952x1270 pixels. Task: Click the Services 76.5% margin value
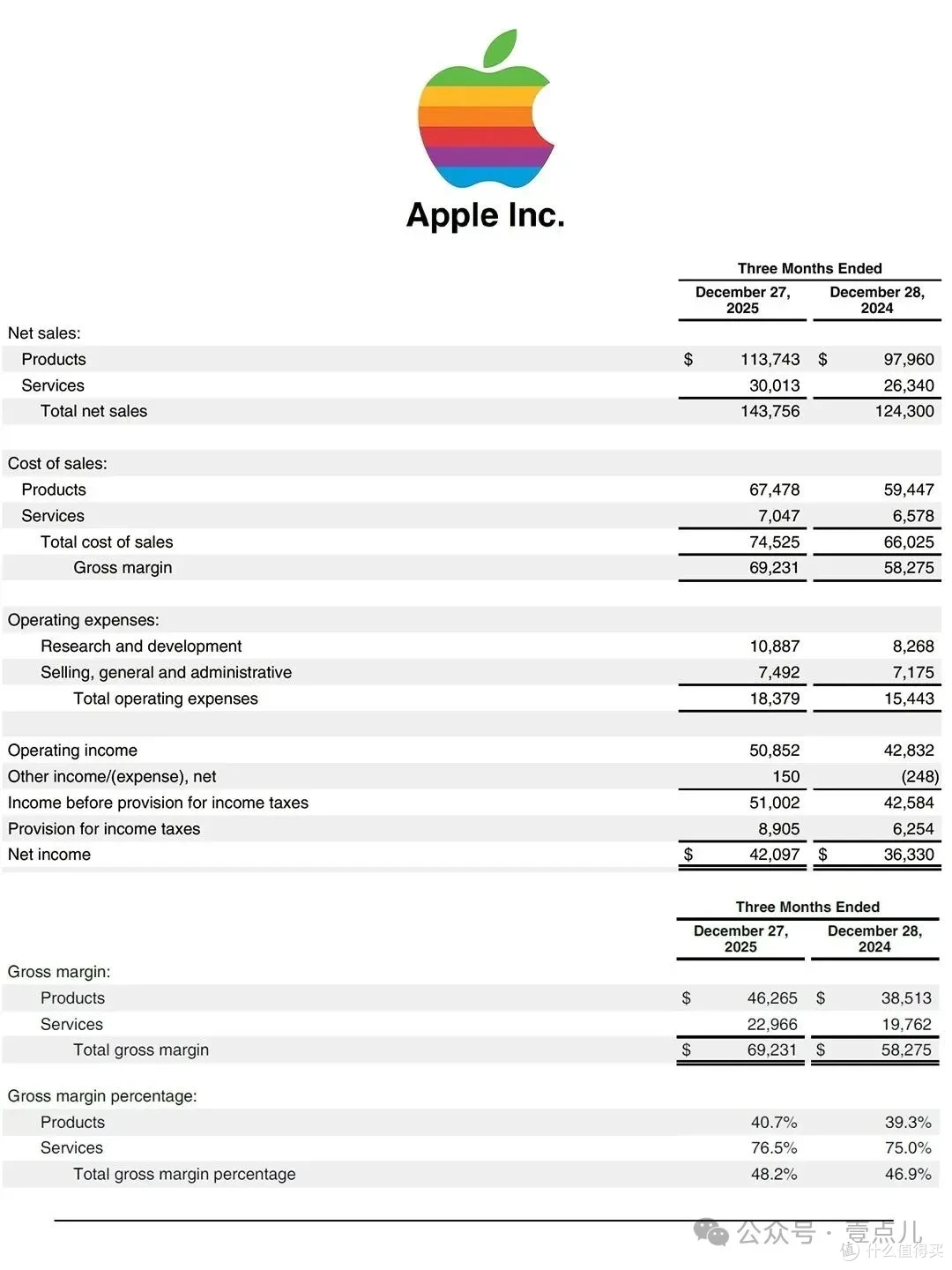774,1148
